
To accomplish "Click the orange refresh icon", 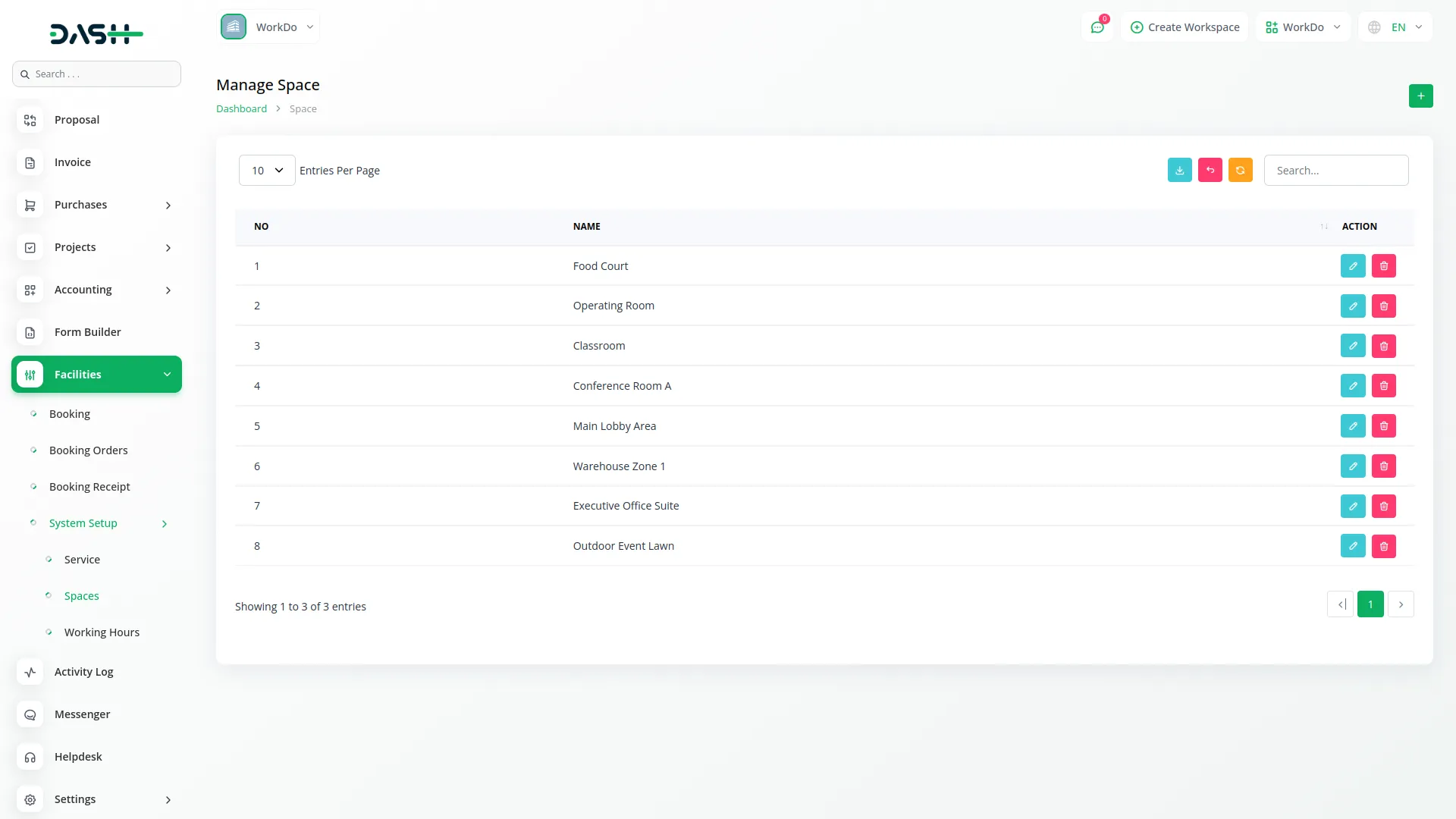I will [1240, 171].
